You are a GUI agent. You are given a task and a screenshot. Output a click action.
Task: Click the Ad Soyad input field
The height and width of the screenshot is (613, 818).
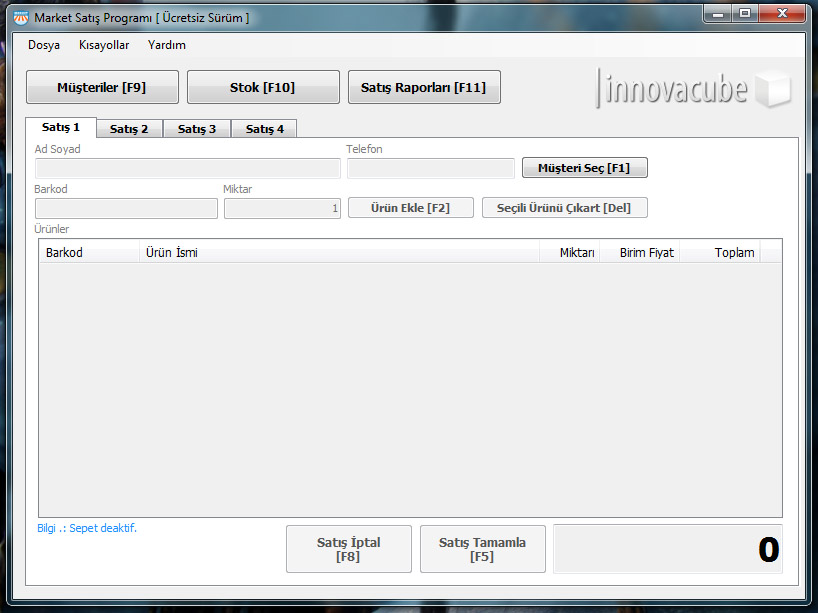(x=188, y=169)
